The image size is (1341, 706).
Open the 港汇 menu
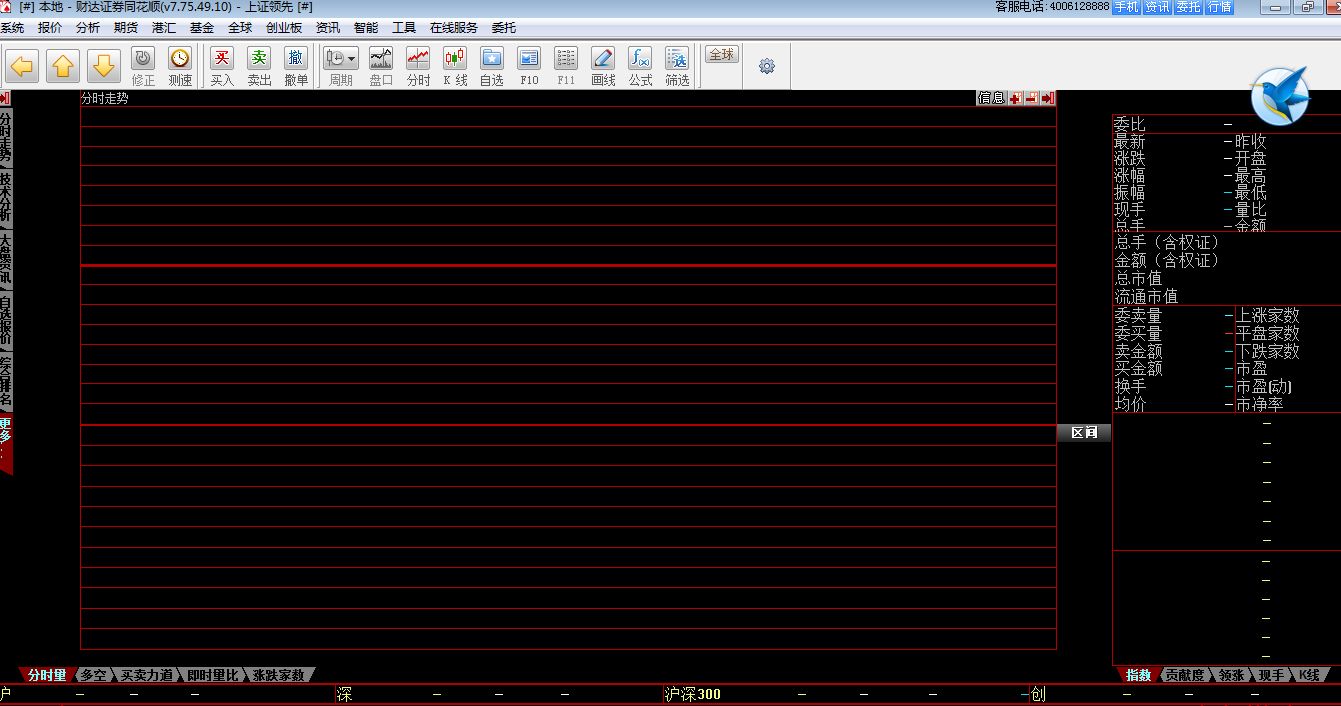coord(163,28)
